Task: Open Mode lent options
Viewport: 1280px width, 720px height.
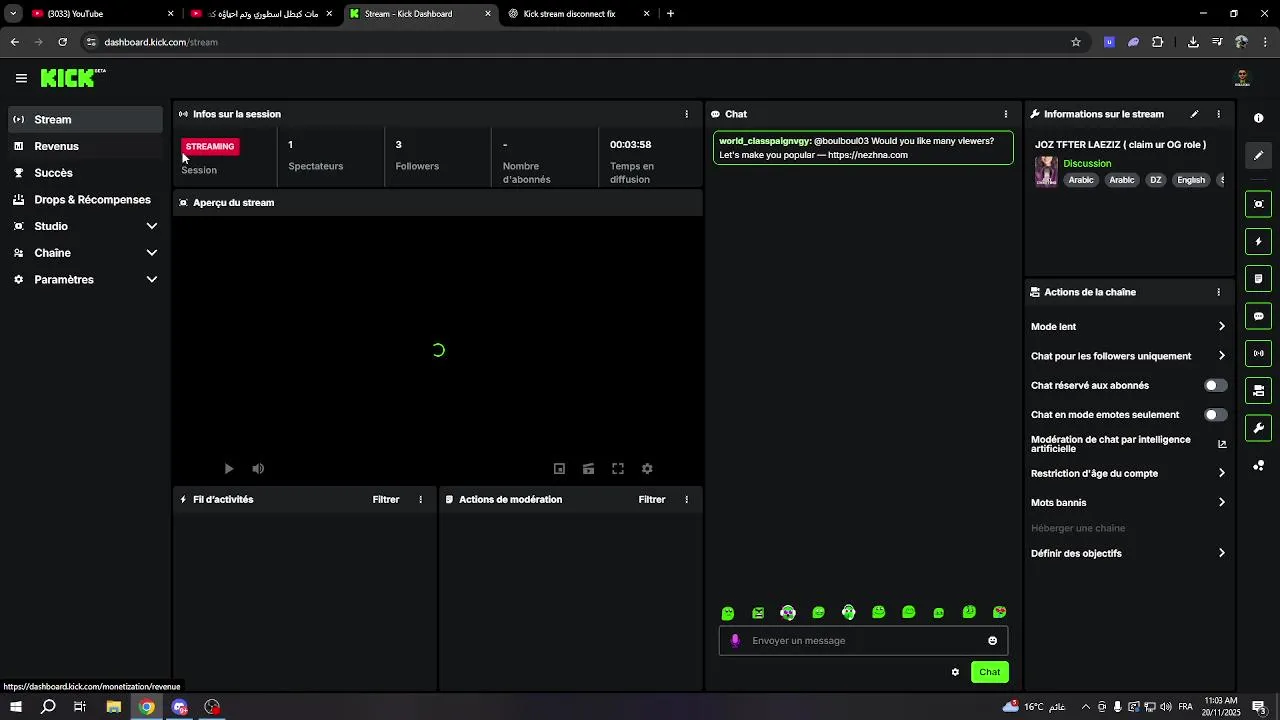Action: pos(1128,326)
